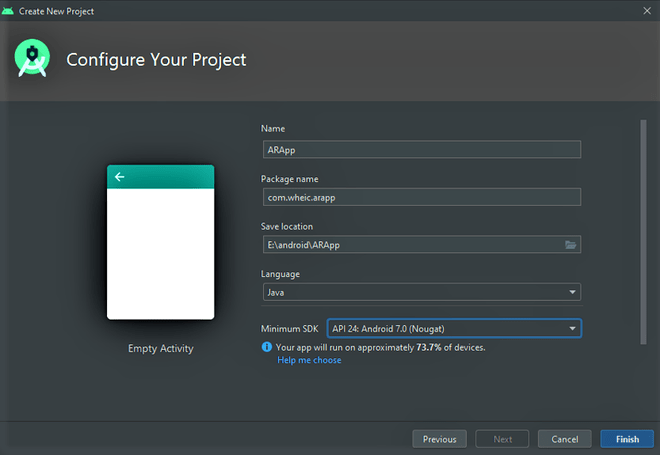Click the folder browse icon for Save location
Viewport: 660px width, 455px height.
571,245
